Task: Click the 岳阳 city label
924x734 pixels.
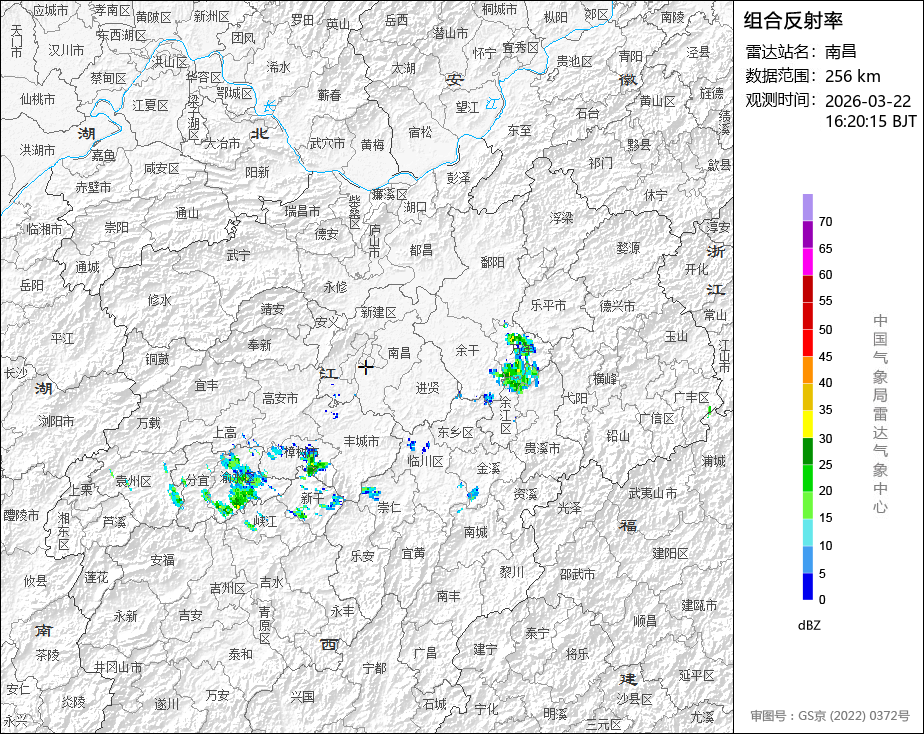Action: pos(31,285)
